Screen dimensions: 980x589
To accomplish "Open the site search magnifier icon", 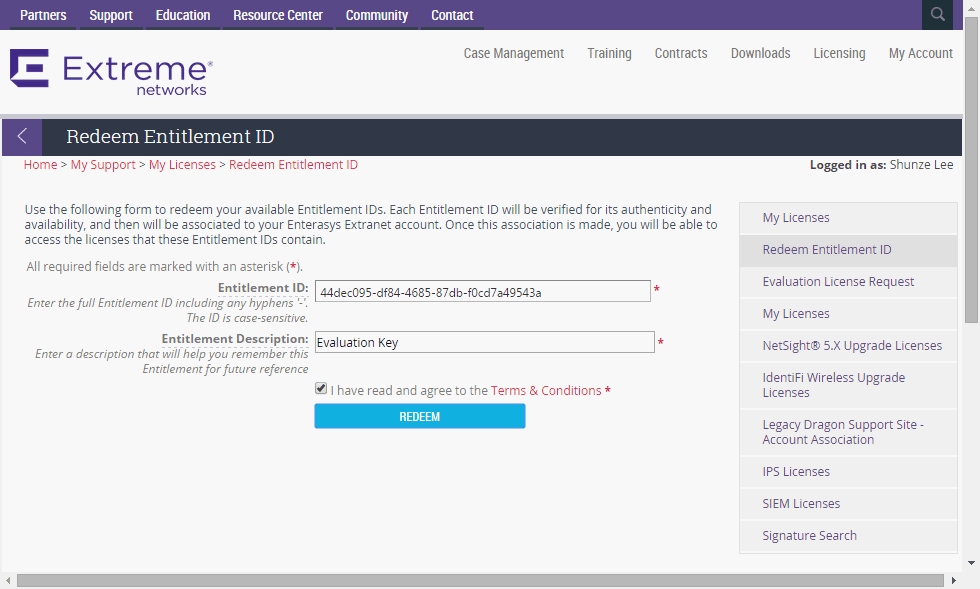I will coord(937,14).
